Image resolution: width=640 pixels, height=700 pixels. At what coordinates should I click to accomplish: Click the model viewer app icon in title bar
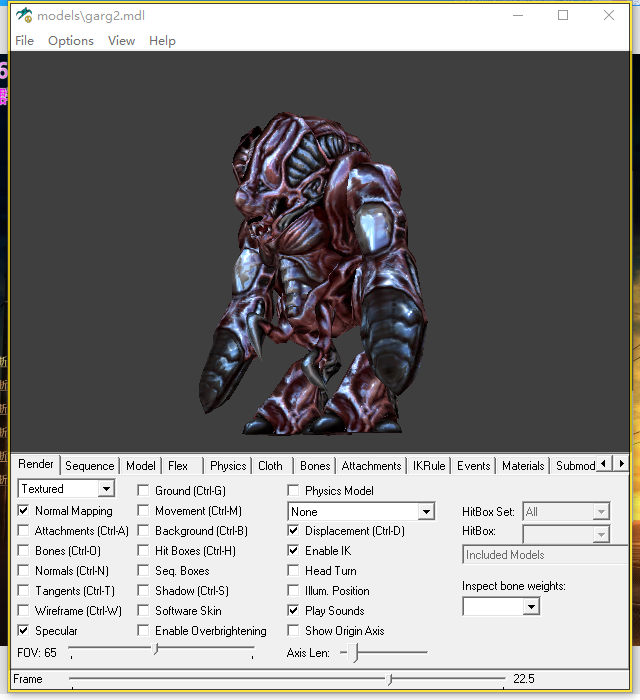click(24, 15)
